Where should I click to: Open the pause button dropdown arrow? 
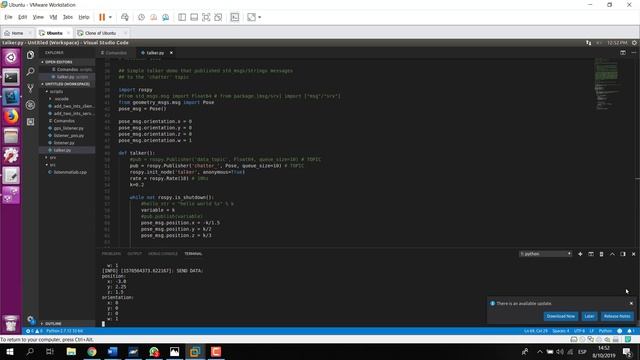[x=110, y=17]
